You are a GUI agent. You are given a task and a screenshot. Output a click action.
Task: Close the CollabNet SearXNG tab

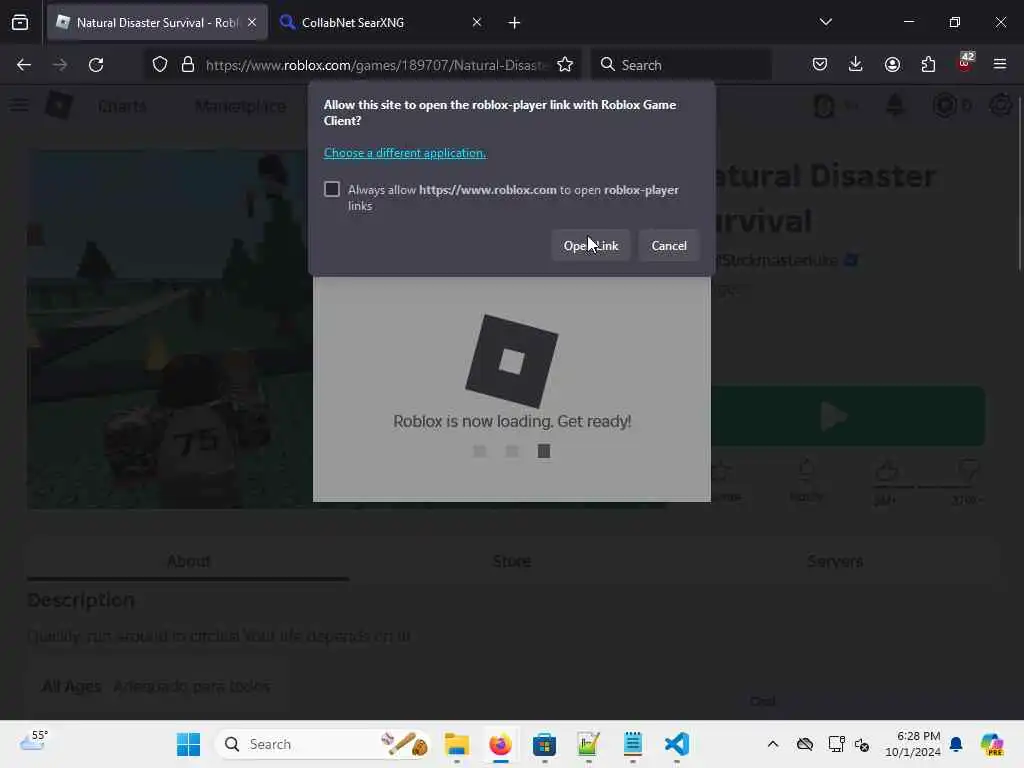(477, 23)
